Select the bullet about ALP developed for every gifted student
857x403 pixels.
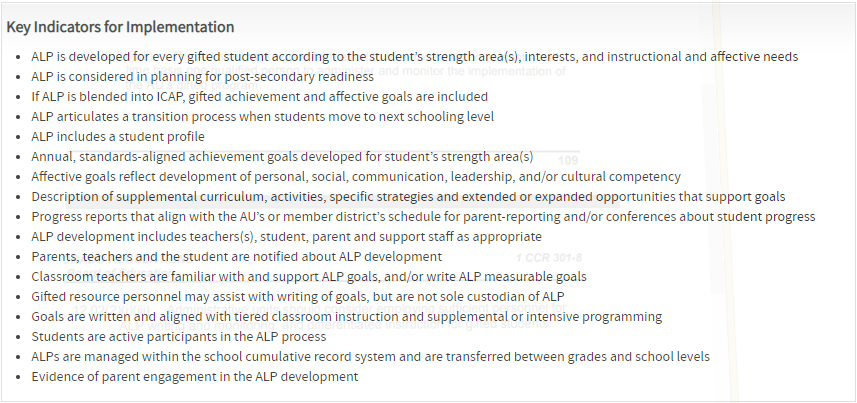click(414, 57)
